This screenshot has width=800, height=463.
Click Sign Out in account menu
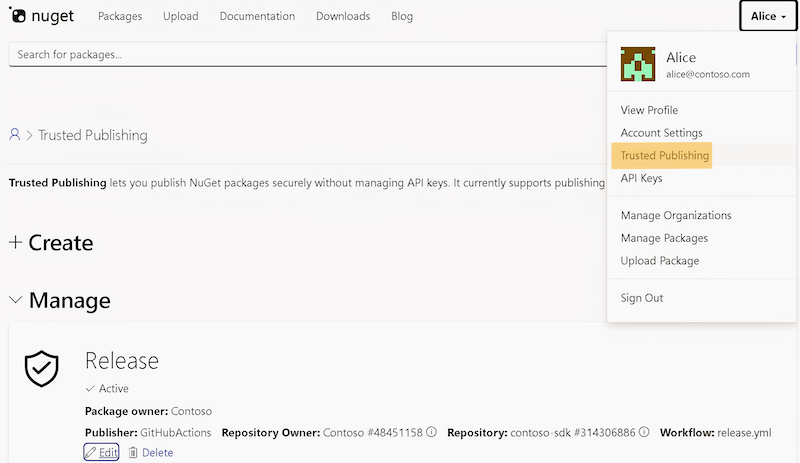click(642, 298)
